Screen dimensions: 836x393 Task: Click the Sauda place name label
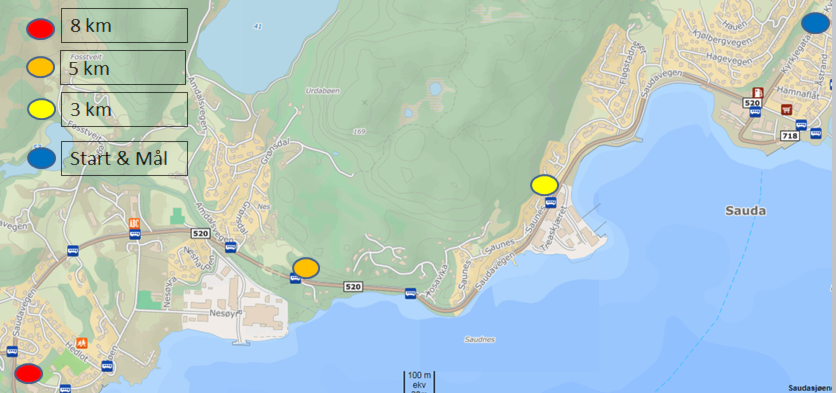point(745,211)
